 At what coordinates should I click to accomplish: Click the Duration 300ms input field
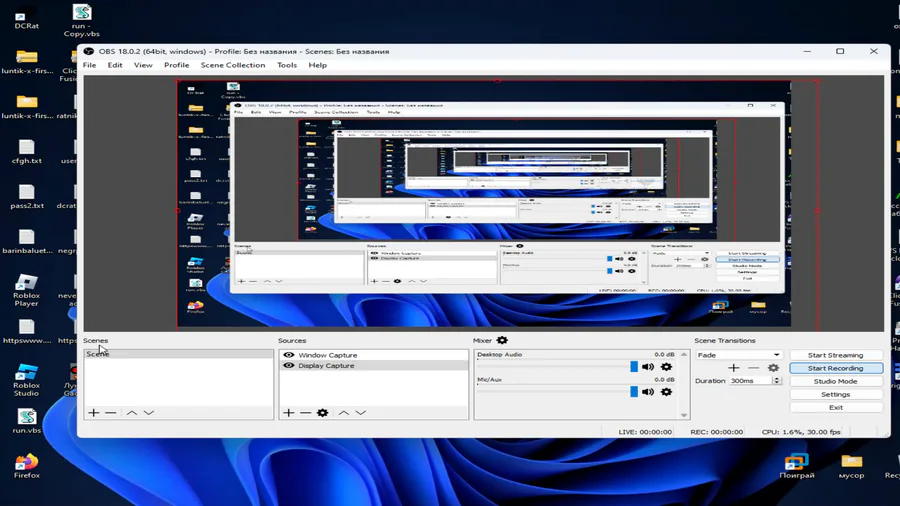coord(751,380)
